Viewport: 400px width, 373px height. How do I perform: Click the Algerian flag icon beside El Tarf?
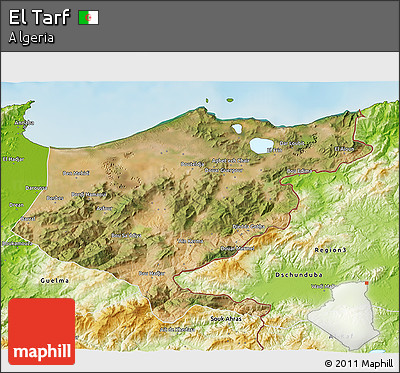tap(89, 18)
